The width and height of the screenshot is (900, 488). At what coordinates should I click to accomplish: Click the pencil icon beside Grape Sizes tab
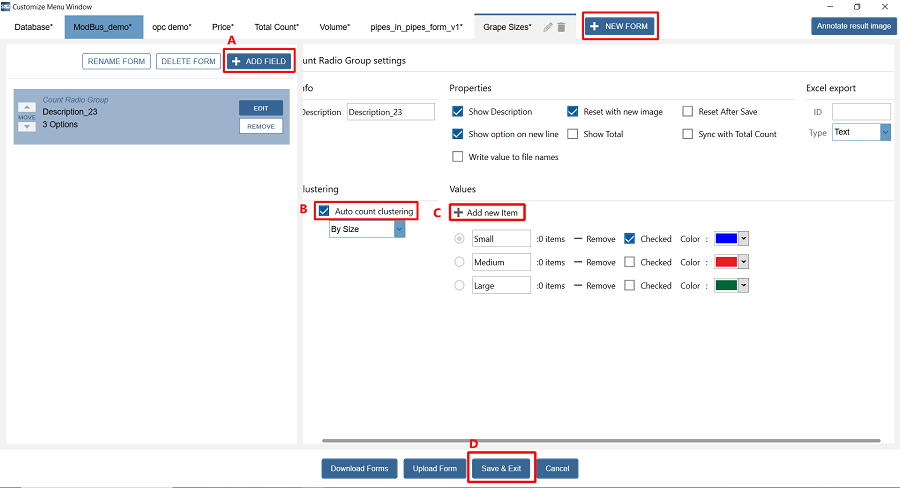coord(547,27)
